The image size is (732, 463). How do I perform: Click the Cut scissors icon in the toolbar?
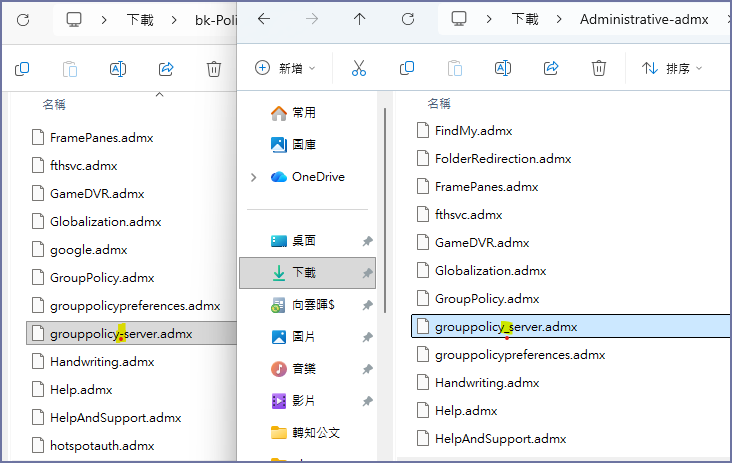[358, 68]
